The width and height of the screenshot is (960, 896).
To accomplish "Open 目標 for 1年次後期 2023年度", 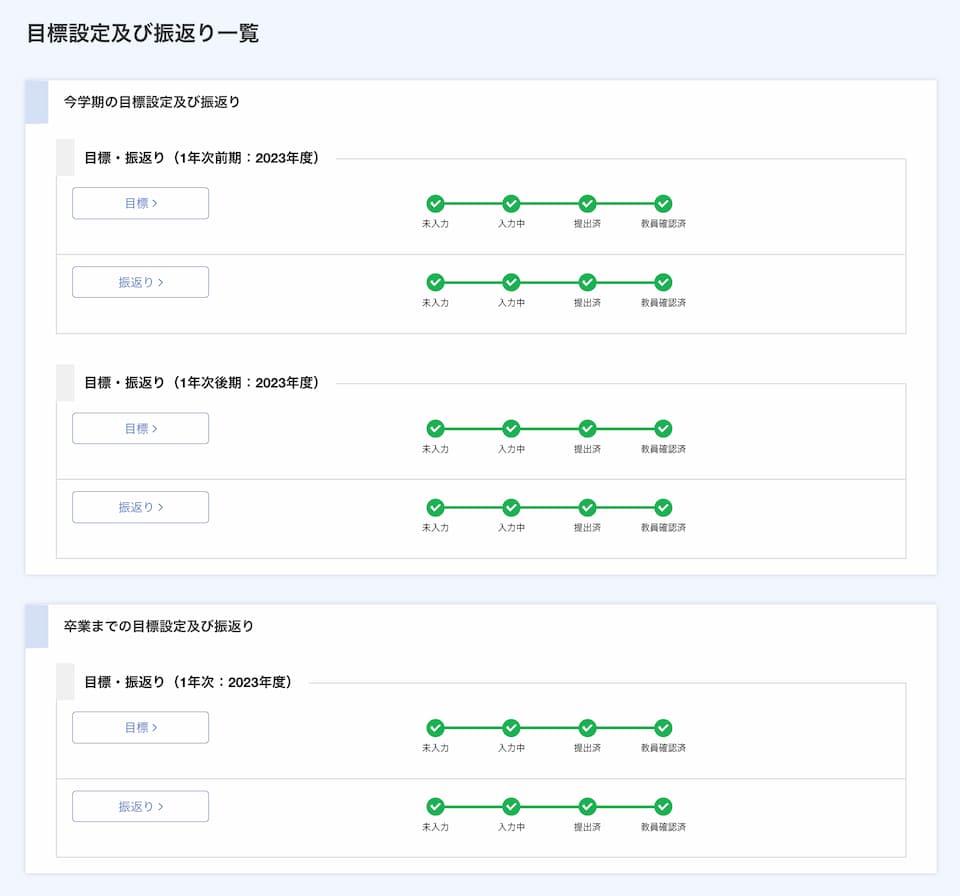I will 140,428.
